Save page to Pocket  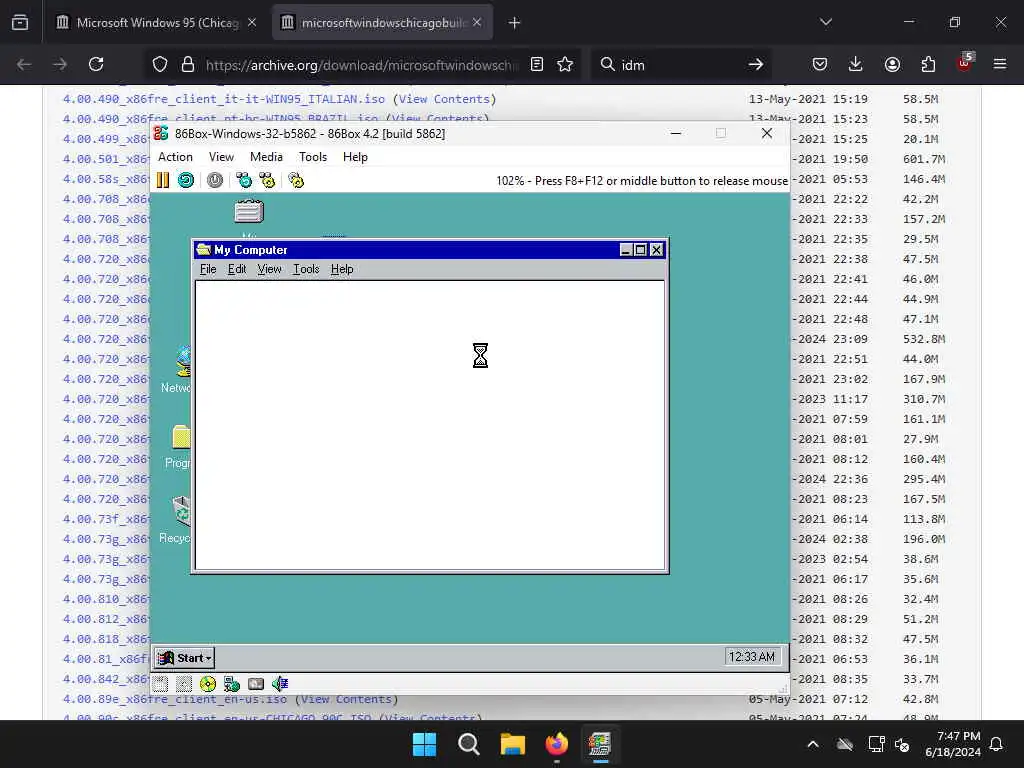[820, 64]
